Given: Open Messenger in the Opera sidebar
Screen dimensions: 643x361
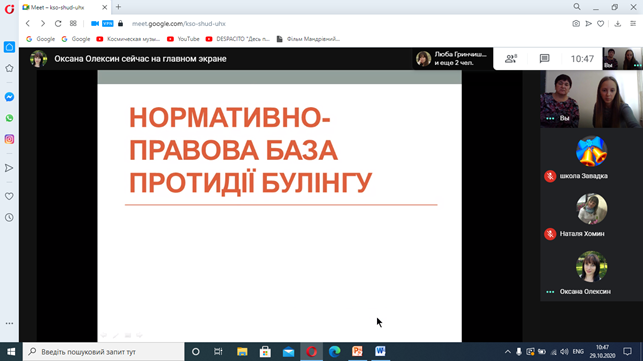Looking at the screenshot, I should point(9,97).
